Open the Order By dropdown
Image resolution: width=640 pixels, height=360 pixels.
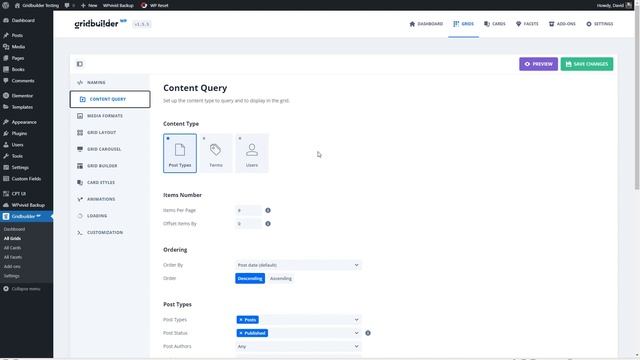coord(298,265)
